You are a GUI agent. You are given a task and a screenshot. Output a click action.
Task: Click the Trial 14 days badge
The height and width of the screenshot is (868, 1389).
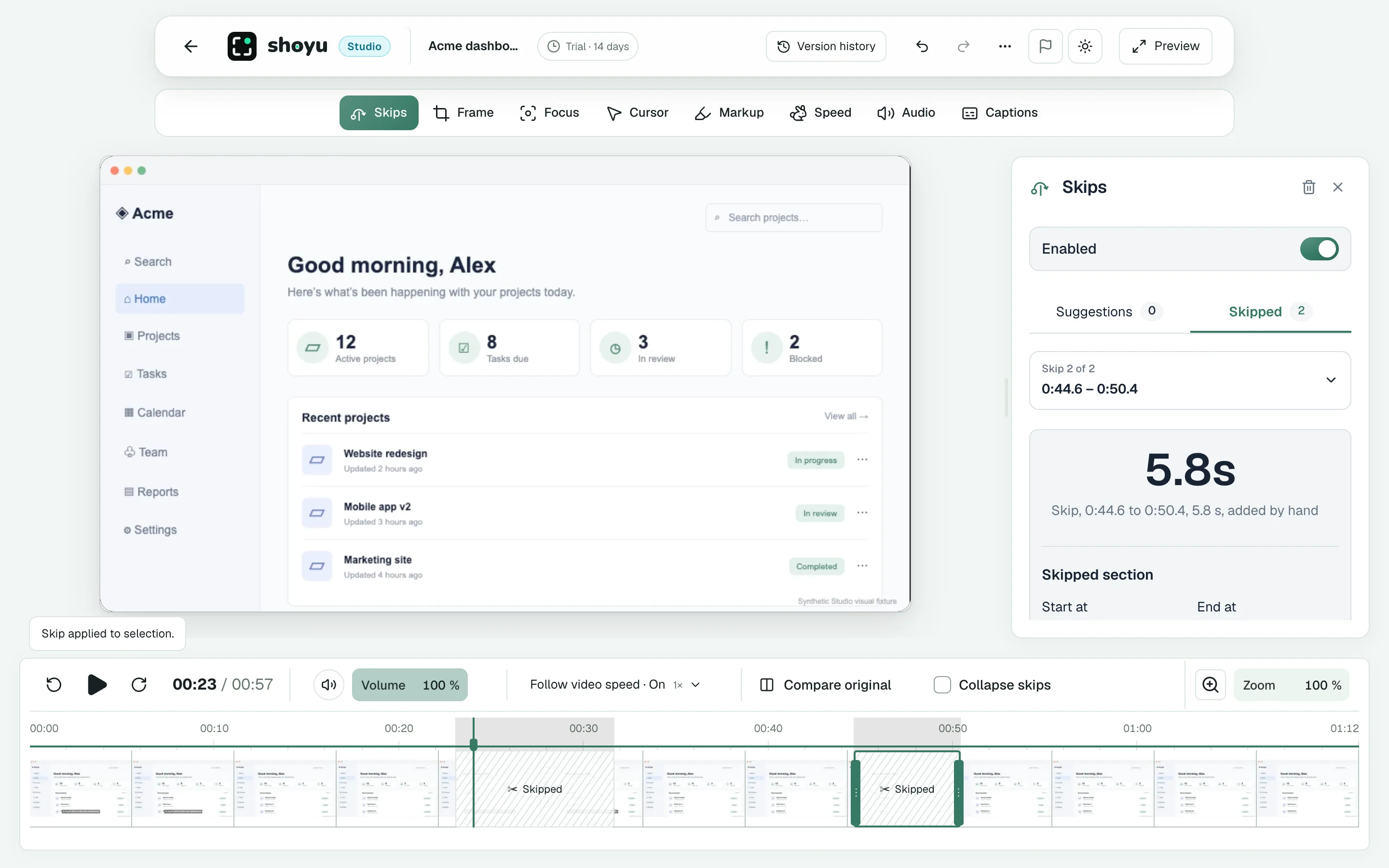[588, 46]
